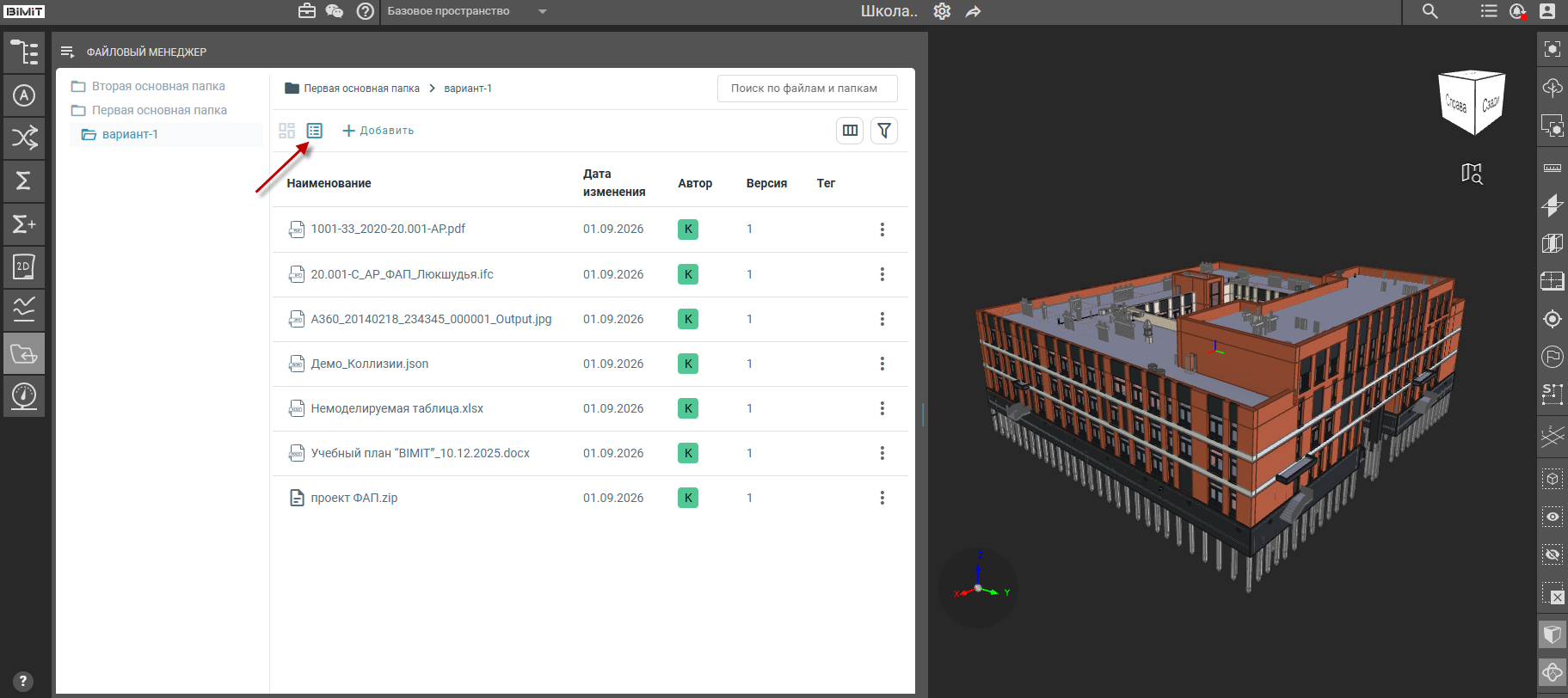Open the charts analytics panel
The image size is (1568, 698).
point(24,309)
